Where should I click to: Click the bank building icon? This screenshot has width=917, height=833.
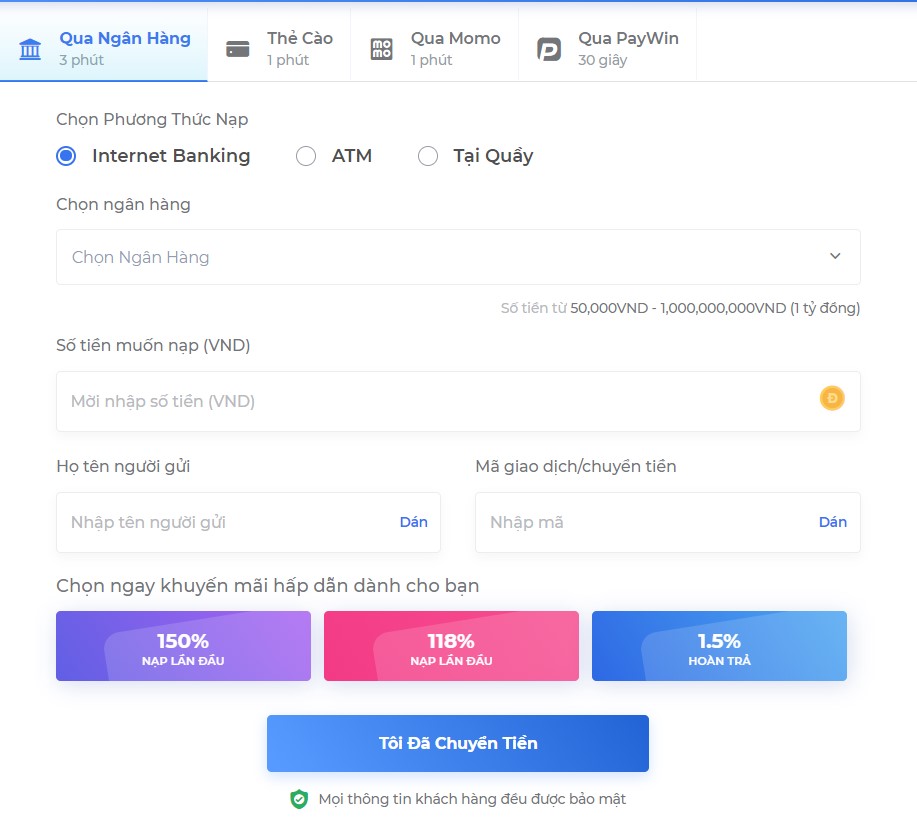click(30, 49)
